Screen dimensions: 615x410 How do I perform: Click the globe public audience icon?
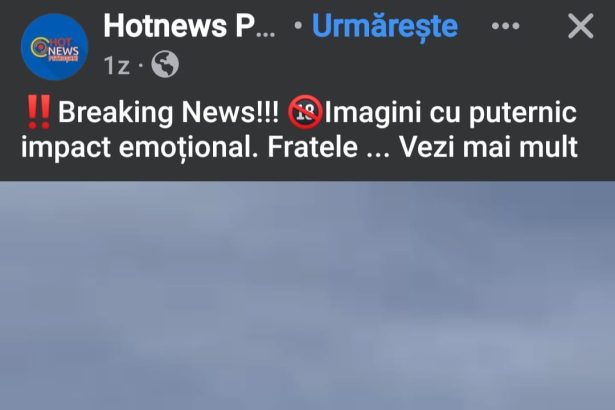[x=165, y=64]
